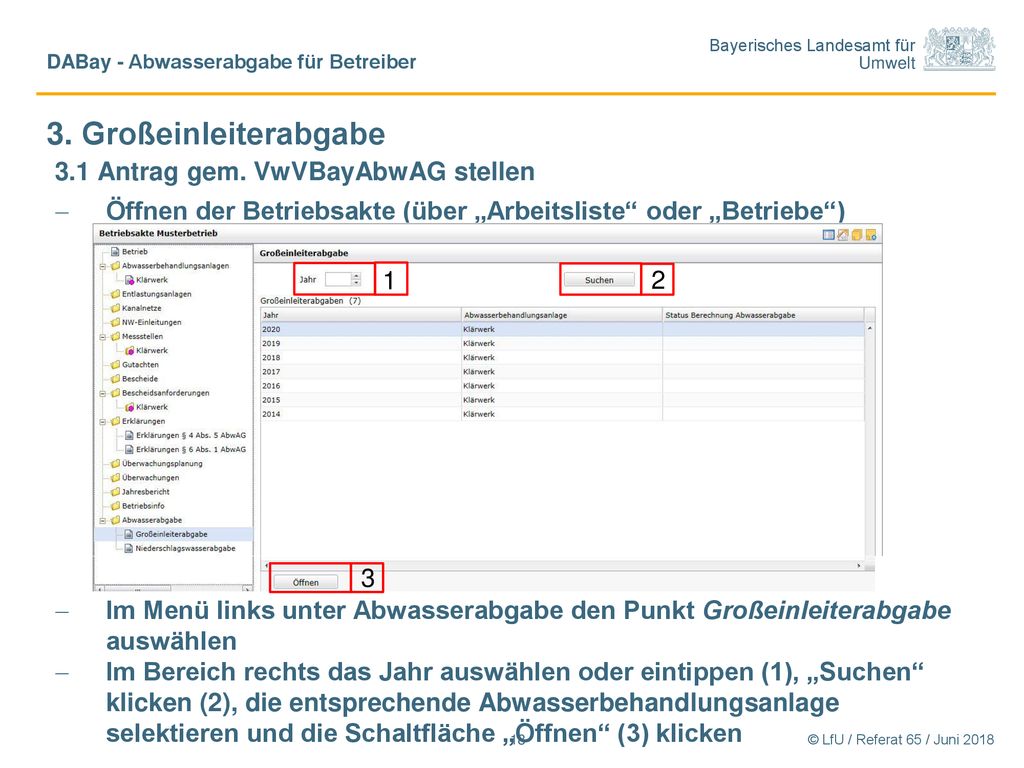Click the Suchen button
Viewport: 1024px width, 768px height.
599,280
